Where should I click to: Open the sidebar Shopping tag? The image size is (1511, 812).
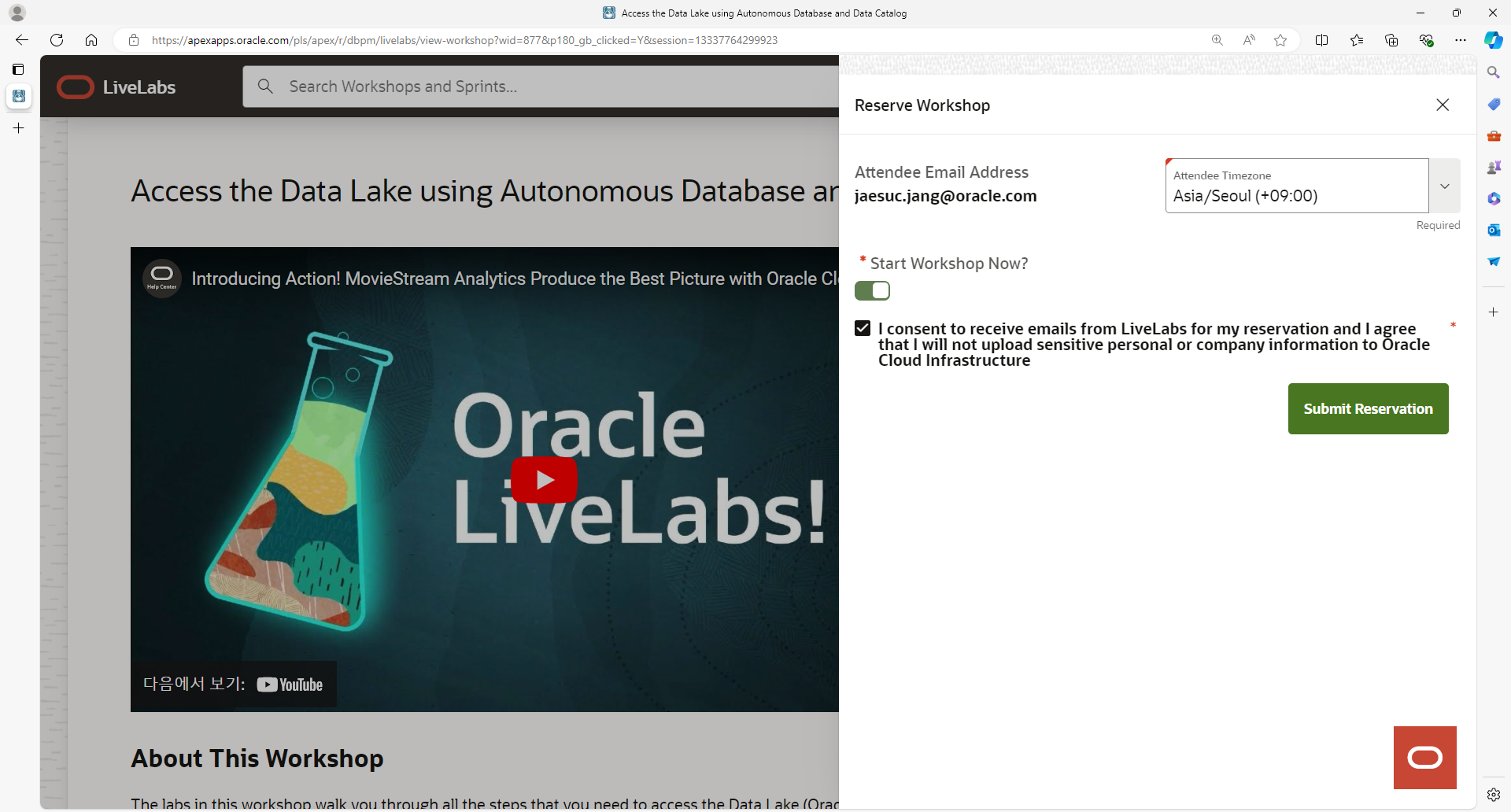click(1494, 104)
